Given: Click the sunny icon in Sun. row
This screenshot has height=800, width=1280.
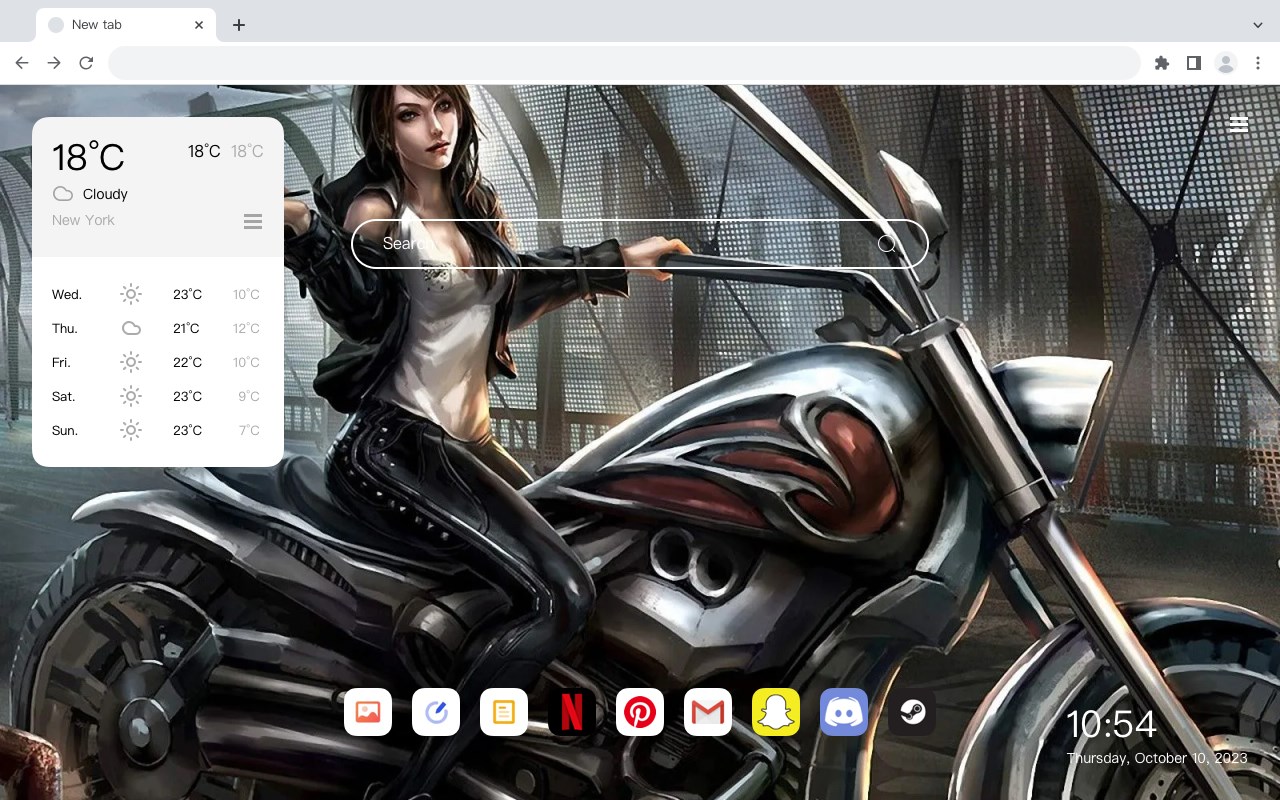Looking at the screenshot, I should coord(131,430).
